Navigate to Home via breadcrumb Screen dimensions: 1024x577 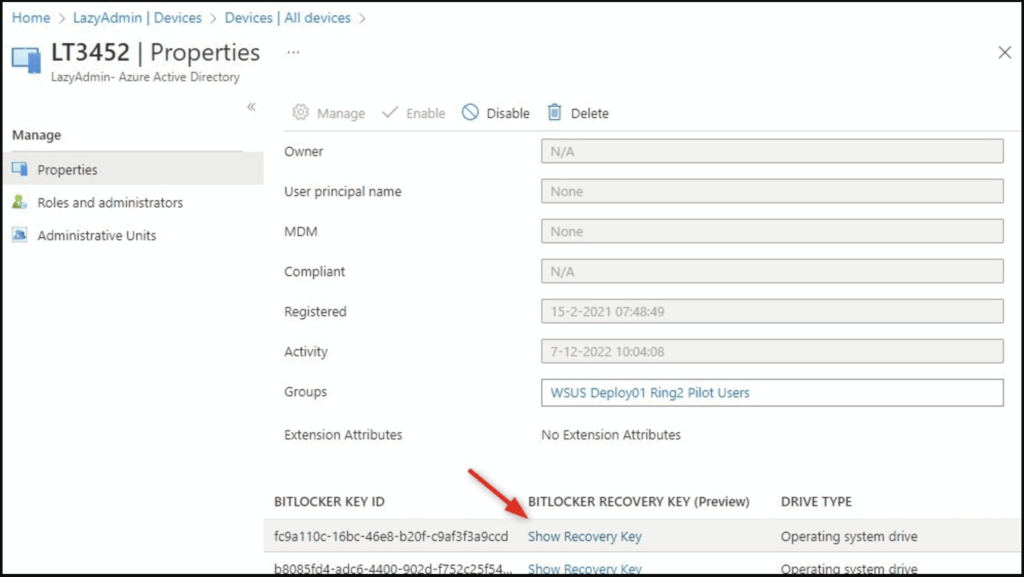(30, 17)
